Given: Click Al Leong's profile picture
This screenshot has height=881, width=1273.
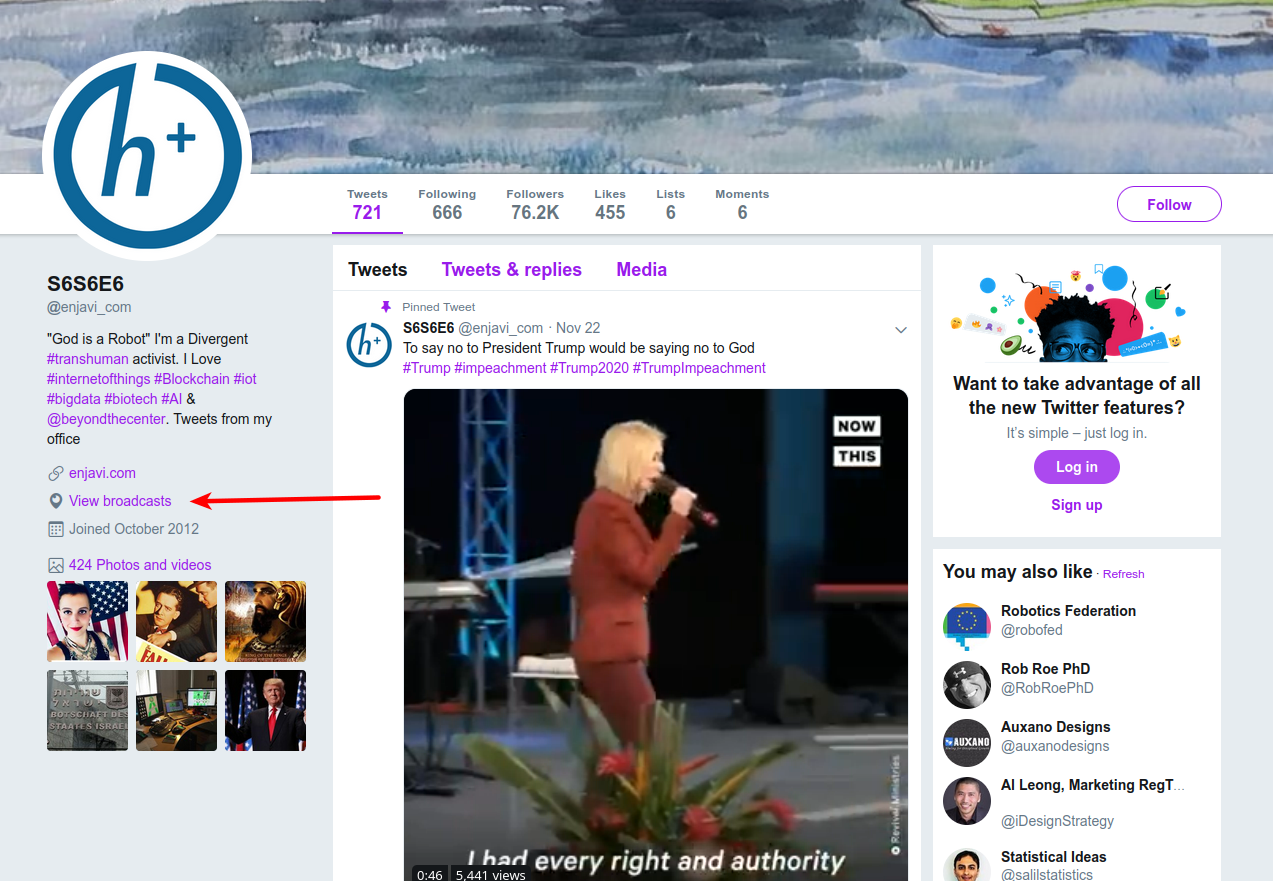Looking at the screenshot, I should tap(966, 801).
